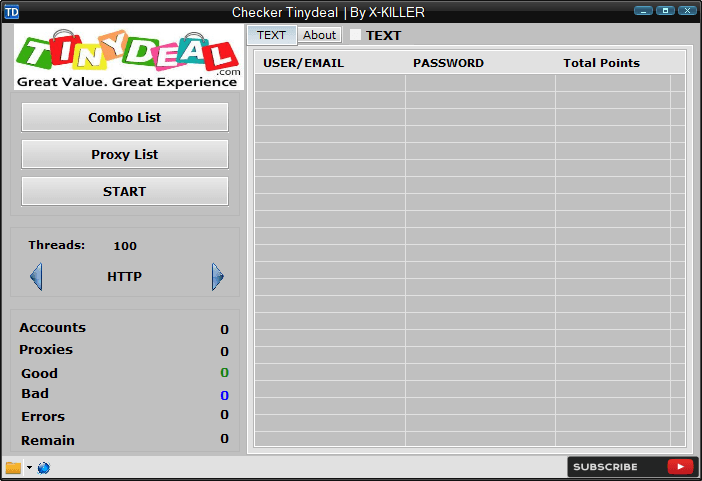
Task: Load a Proxy List file
Action: coord(125,155)
